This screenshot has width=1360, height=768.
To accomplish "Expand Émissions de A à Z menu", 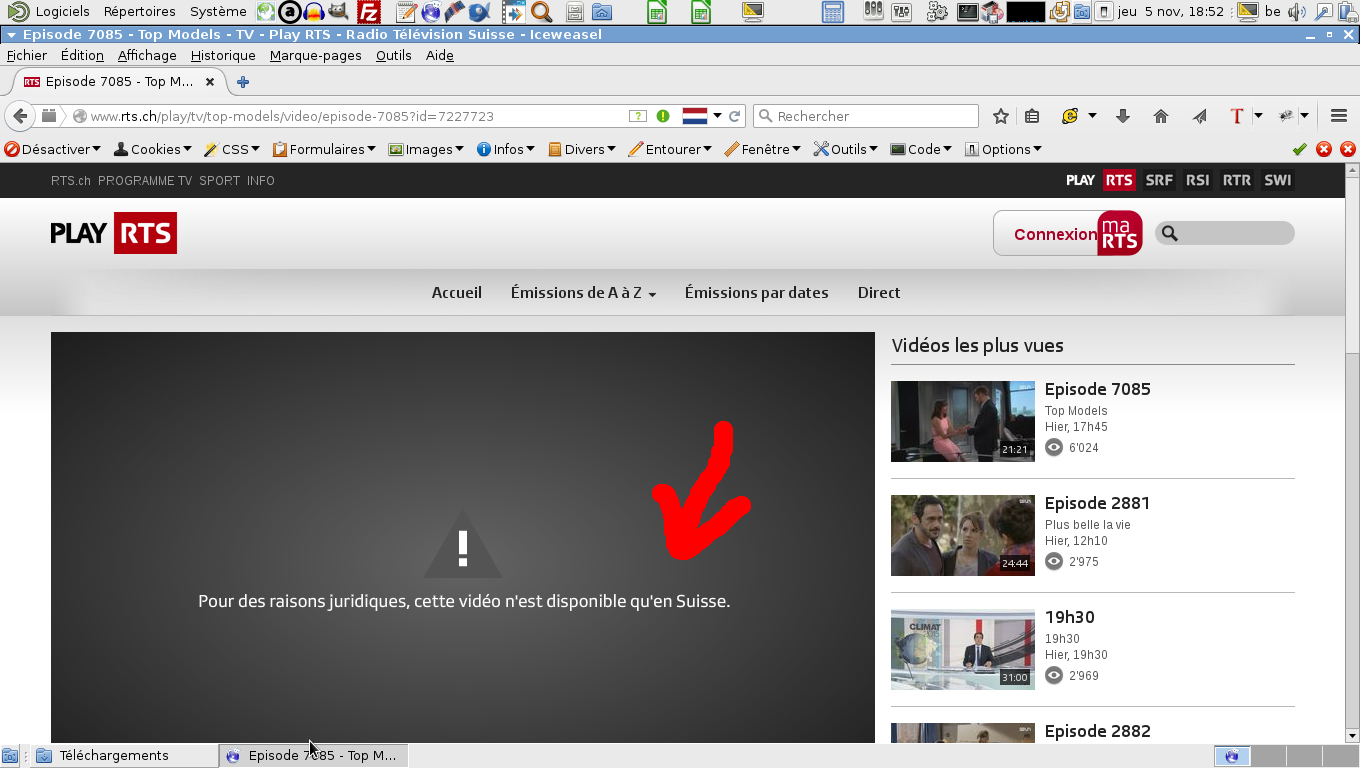I will click(x=583, y=293).
